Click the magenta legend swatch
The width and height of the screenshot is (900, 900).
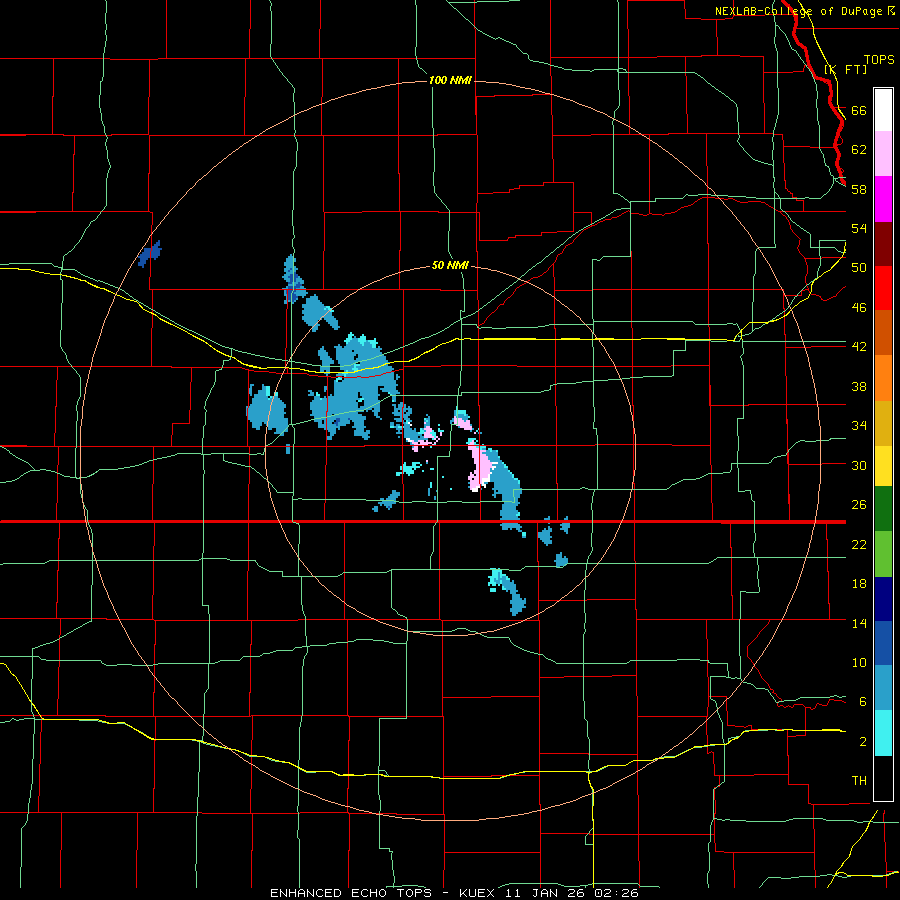click(x=883, y=199)
